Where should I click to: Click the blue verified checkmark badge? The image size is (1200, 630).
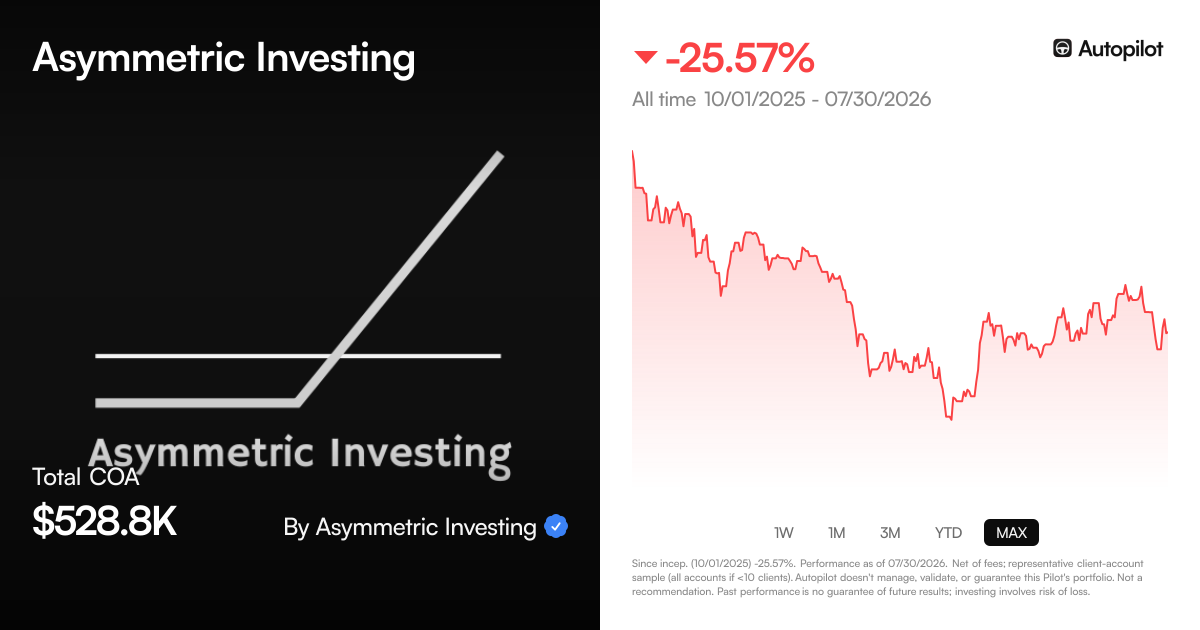(x=556, y=526)
